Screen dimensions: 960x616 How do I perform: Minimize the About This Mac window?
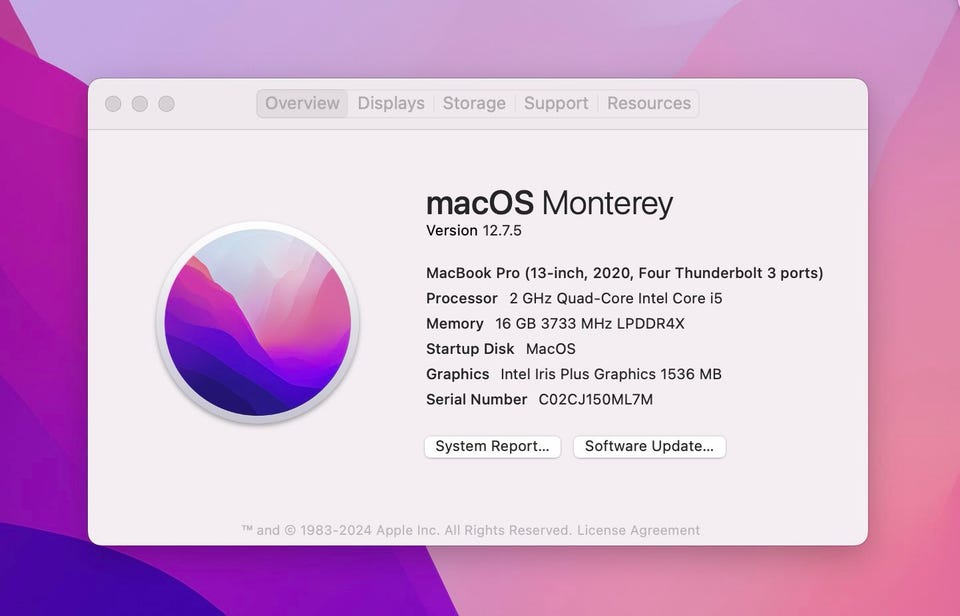coord(140,104)
